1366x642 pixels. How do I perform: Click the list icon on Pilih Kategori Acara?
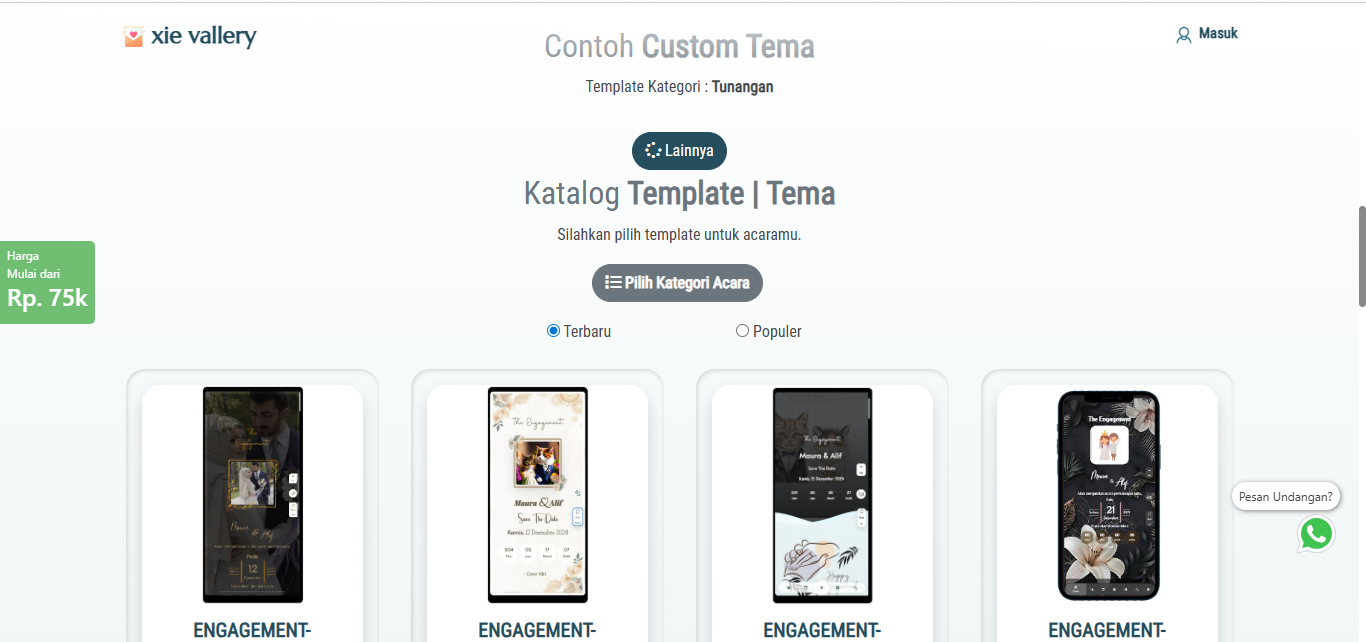coord(612,283)
